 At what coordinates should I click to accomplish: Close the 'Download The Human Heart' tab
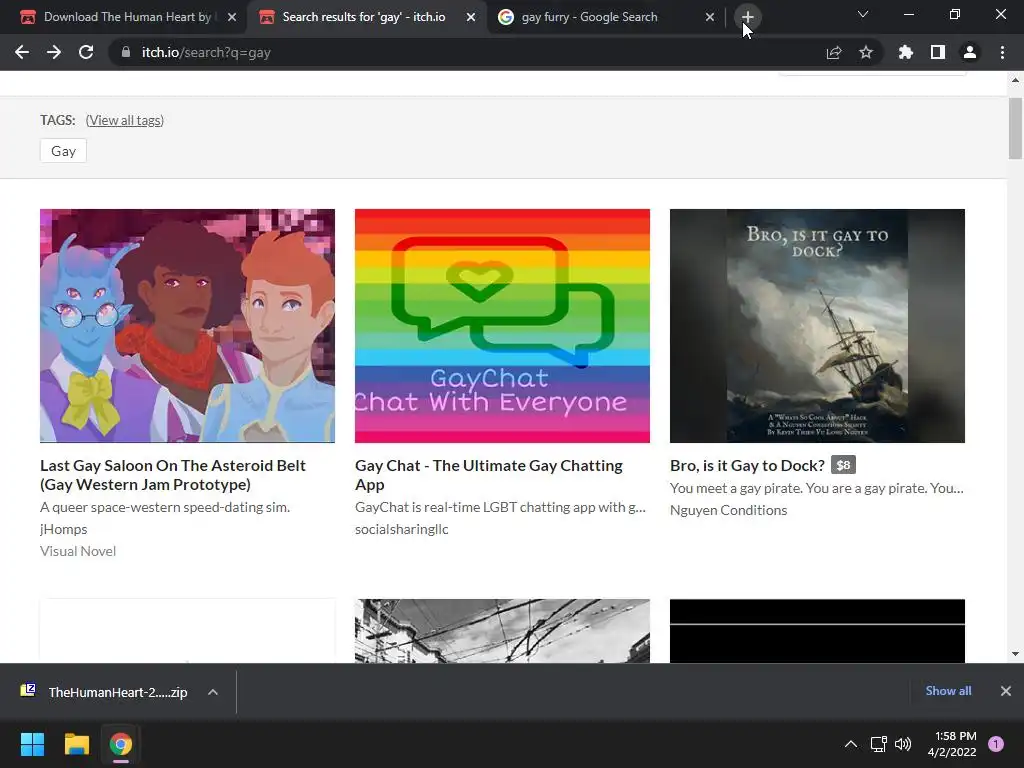click(x=232, y=17)
